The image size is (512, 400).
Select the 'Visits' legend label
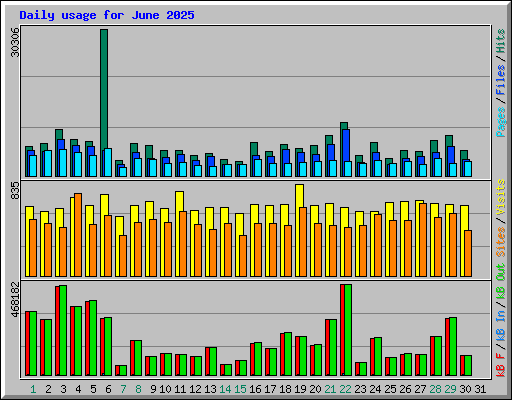click(x=501, y=197)
